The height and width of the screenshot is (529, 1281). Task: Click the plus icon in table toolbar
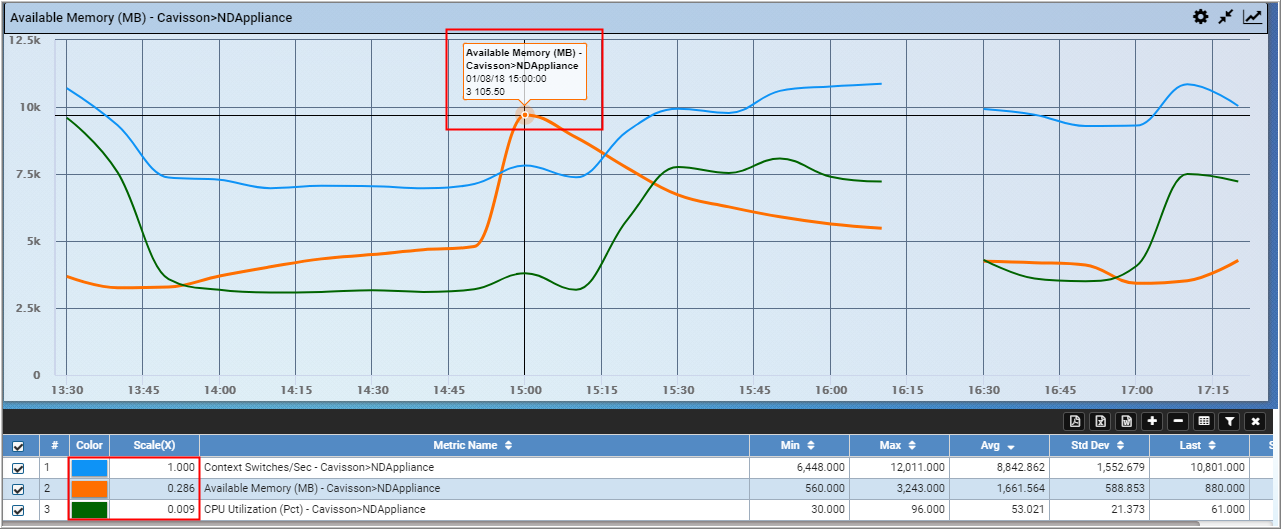(1152, 421)
